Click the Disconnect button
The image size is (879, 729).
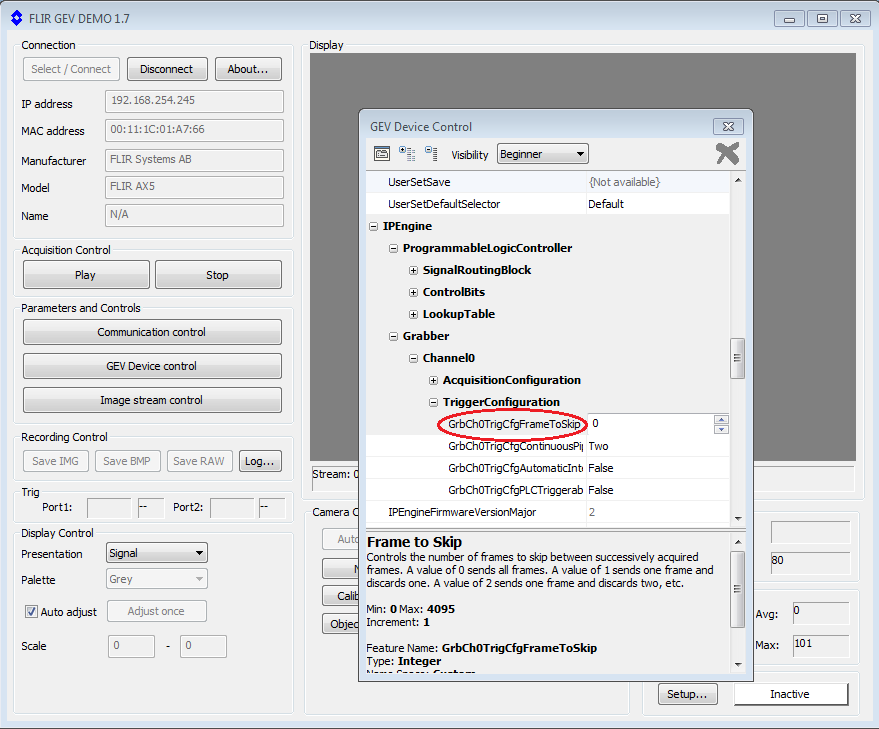coord(167,69)
